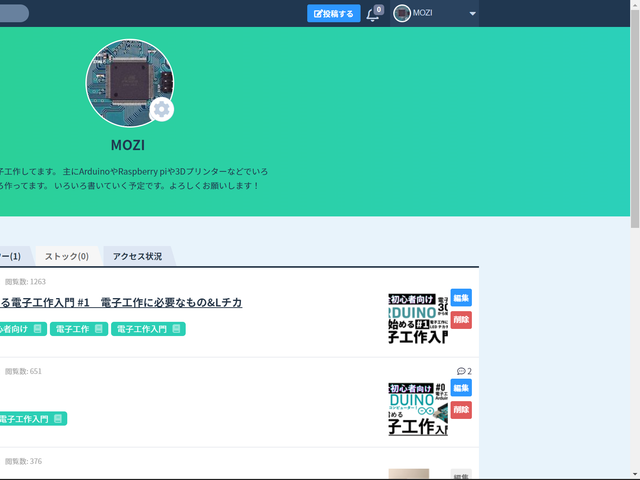Viewport: 640px width, 480px height.
Task: Open article 電子工作入門 #1 title link
Action: (121, 302)
